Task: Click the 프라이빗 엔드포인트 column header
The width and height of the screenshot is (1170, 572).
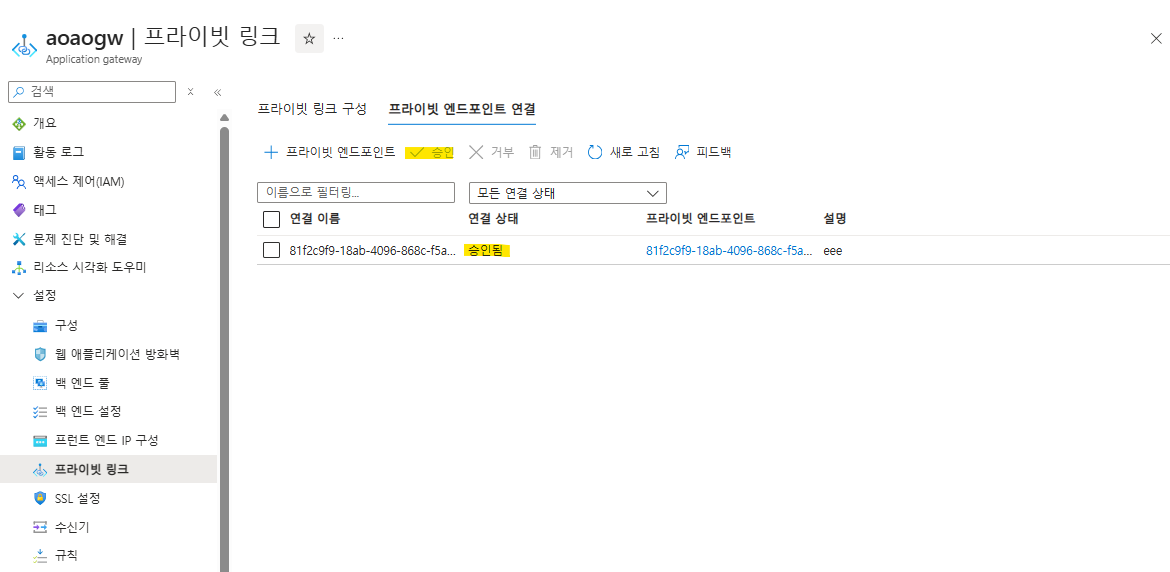Action: 701,219
